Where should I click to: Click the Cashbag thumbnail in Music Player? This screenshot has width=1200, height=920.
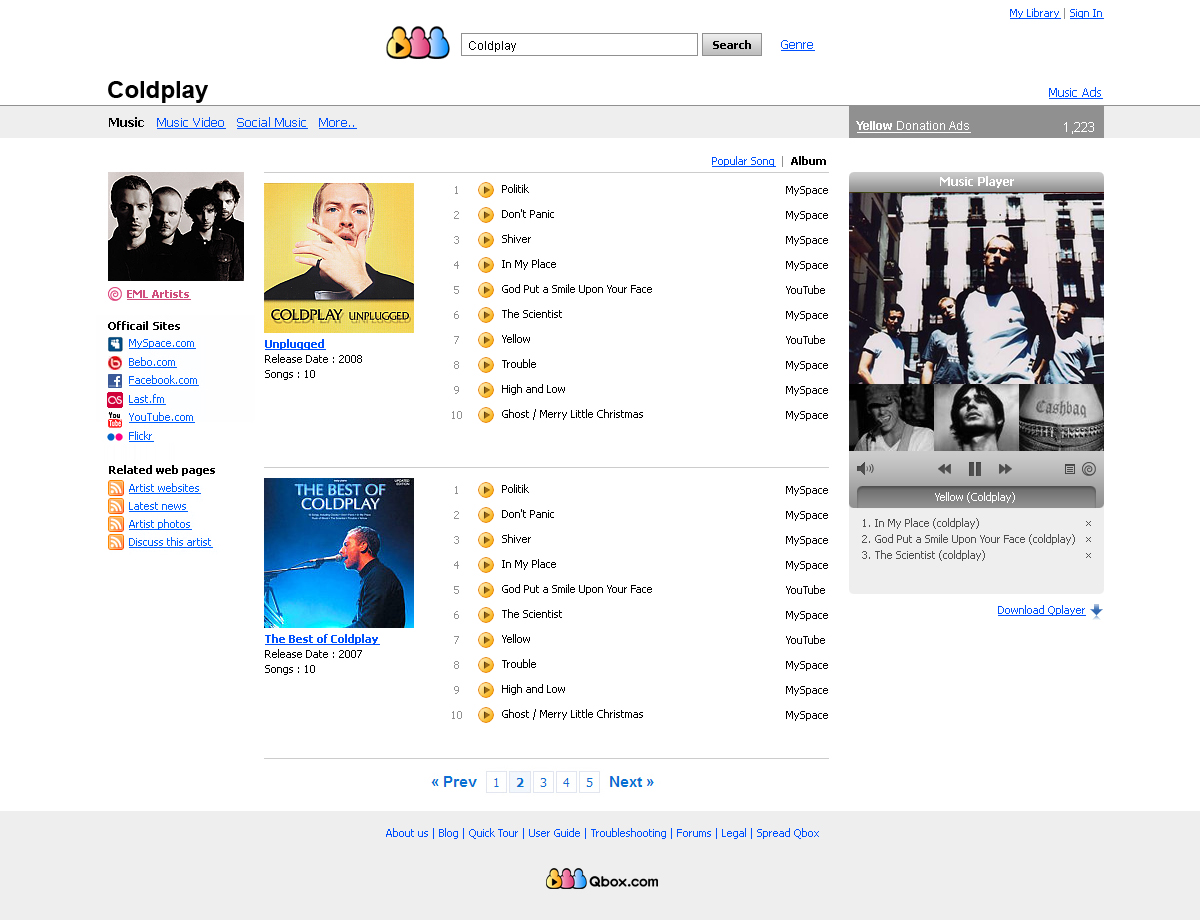(1061, 417)
